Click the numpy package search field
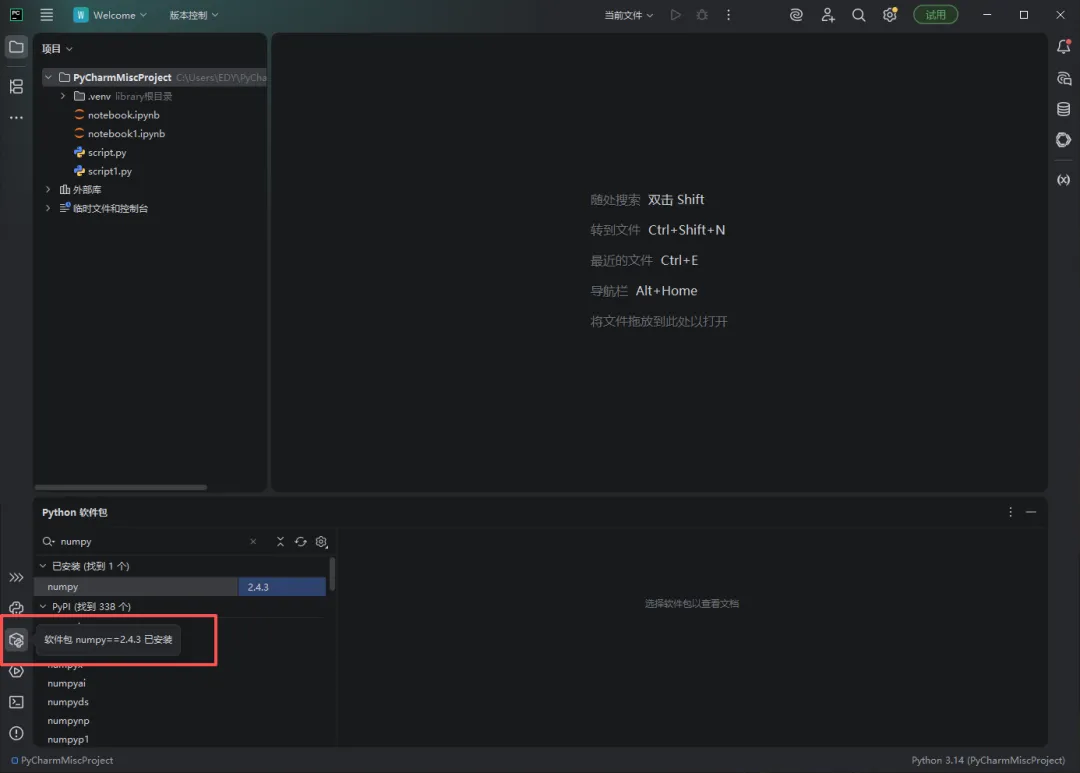This screenshot has height=773, width=1080. [x=152, y=542]
